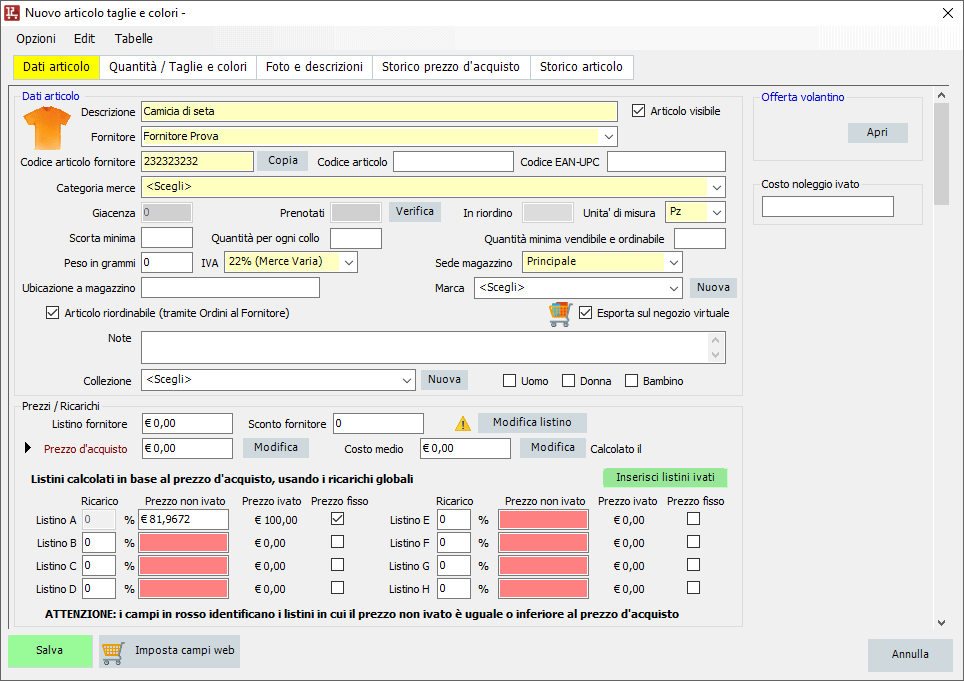This screenshot has width=964, height=681.
Task: Click the application logo in title bar
Action: [x=12, y=12]
